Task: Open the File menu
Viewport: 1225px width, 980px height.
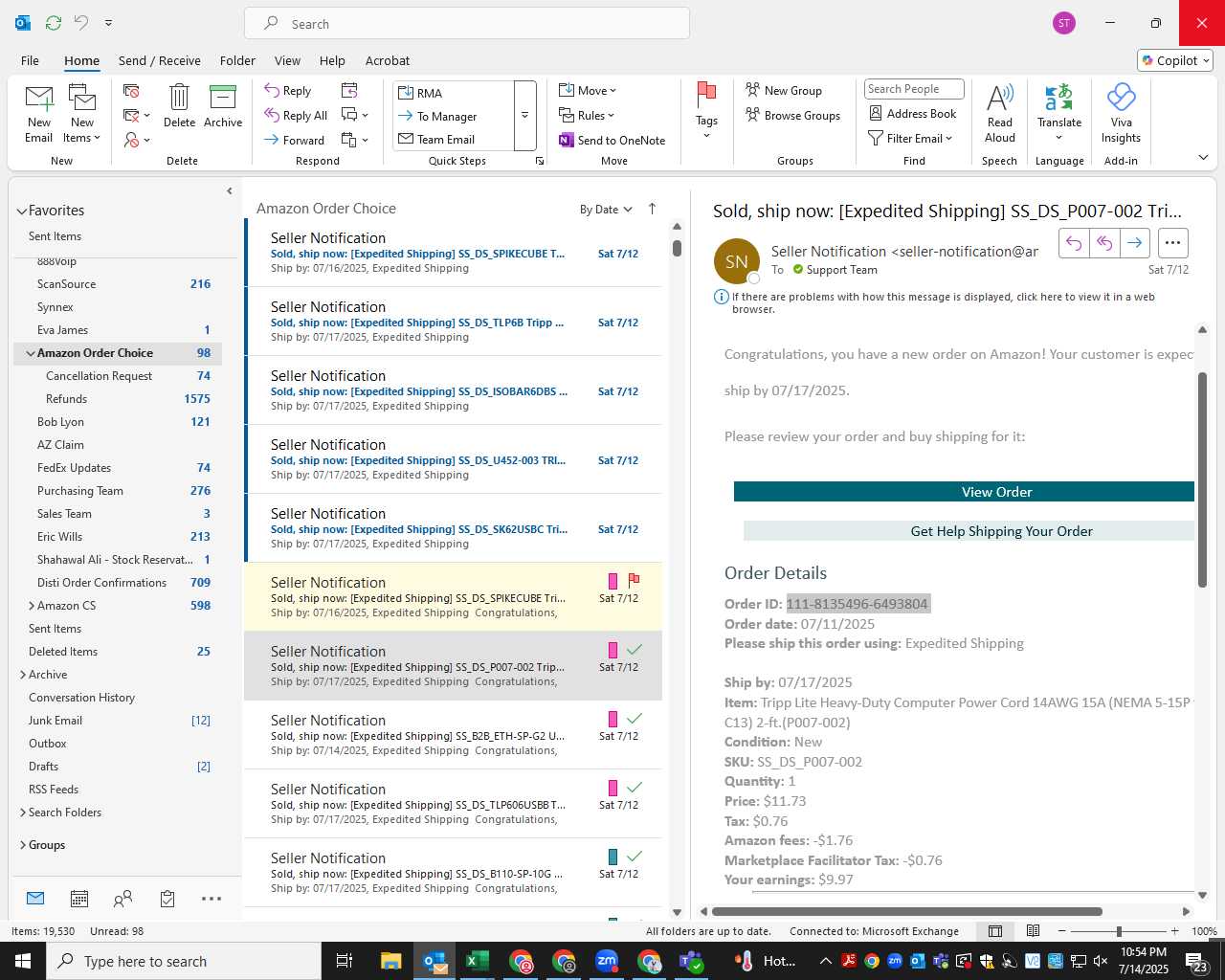Action: [x=30, y=60]
